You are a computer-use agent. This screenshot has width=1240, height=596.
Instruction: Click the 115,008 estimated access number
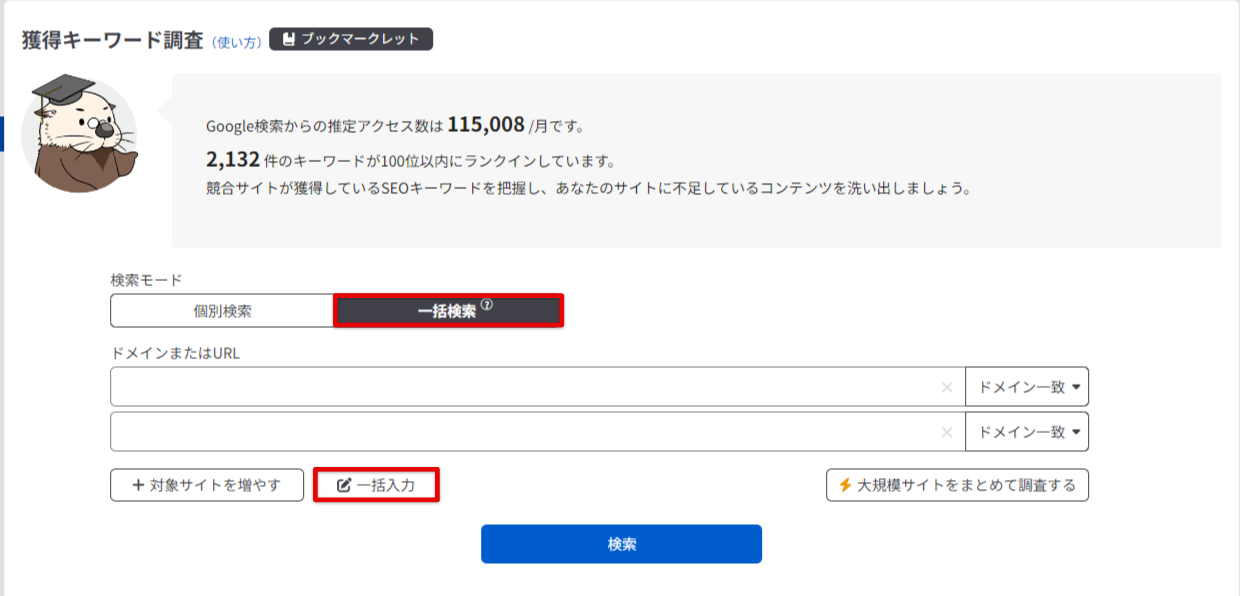pos(486,125)
